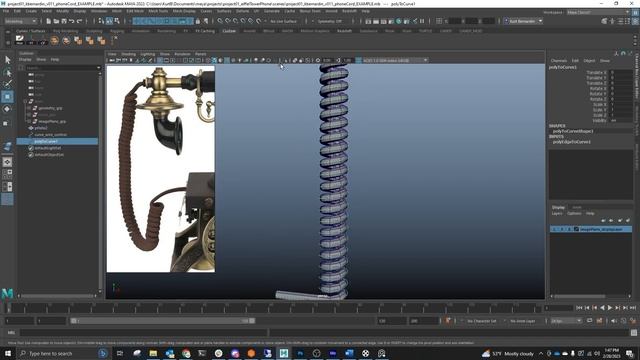This screenshot has width=640, height=360.
Task: Click the lock selection padlock icon
Action: 198,21
